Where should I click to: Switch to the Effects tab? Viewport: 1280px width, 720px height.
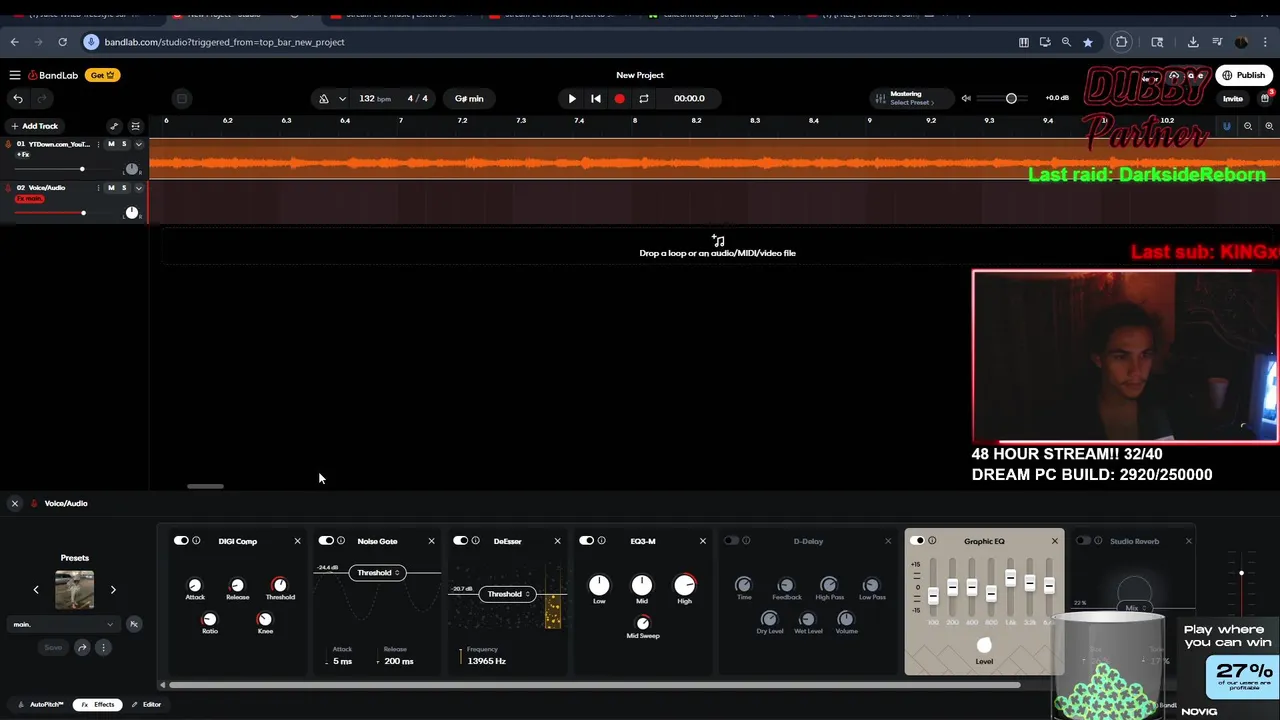[x=98, y=705]
